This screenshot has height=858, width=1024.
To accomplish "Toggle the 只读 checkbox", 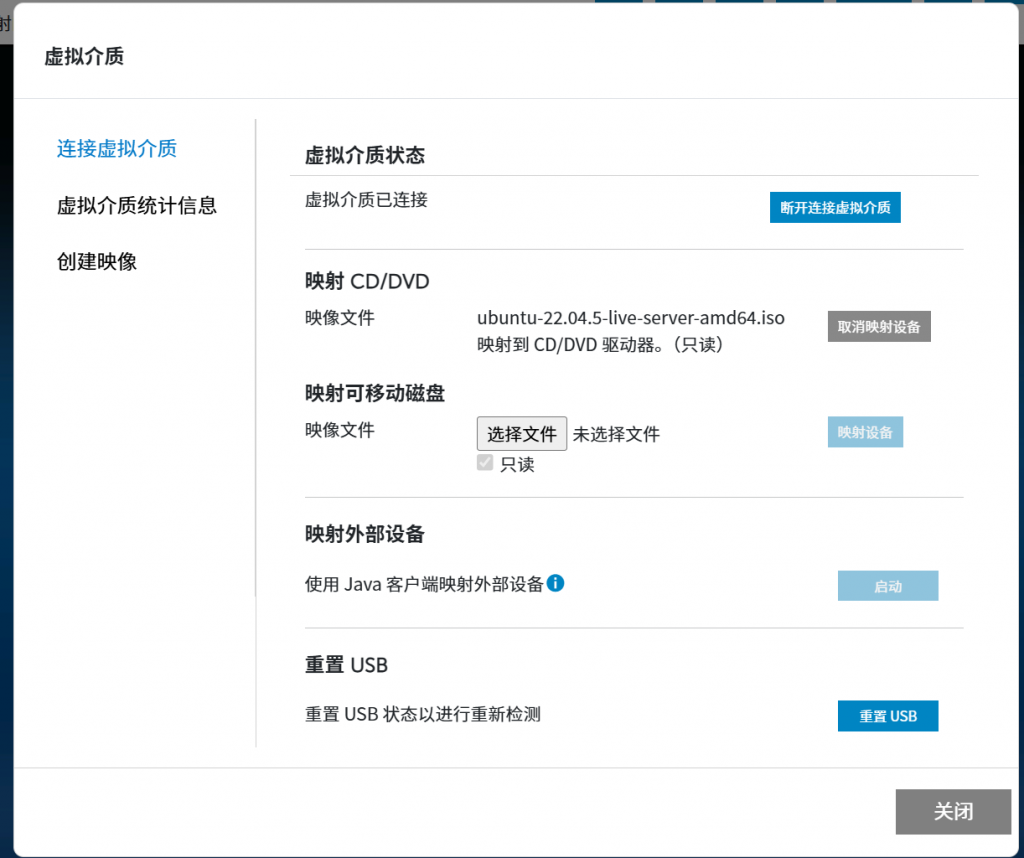I will [x=485, y=463].
